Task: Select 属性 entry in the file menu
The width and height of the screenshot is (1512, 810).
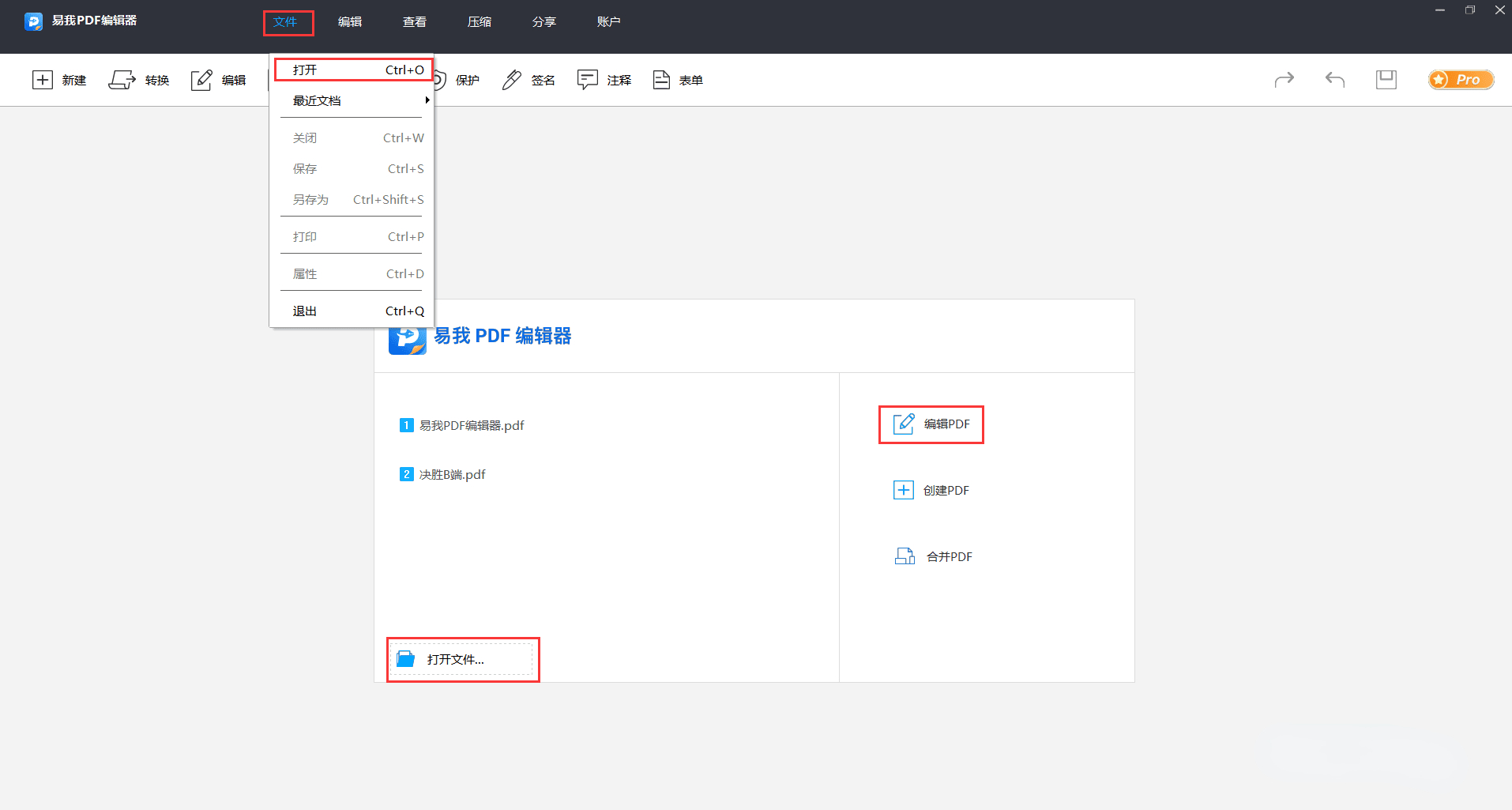Action: pos(352,273)
